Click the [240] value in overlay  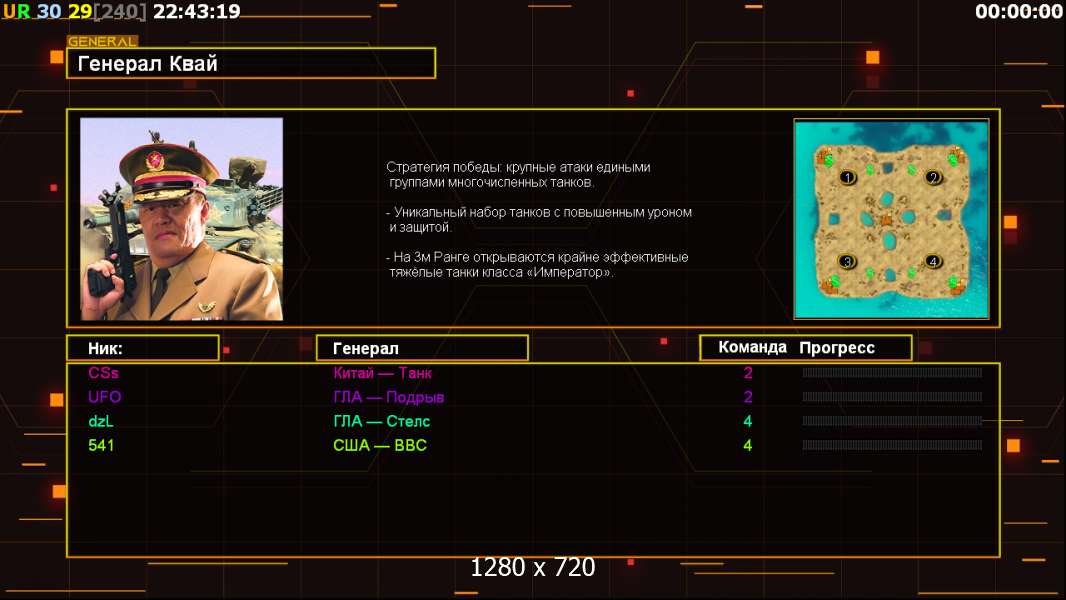click(x=120, y=12)
